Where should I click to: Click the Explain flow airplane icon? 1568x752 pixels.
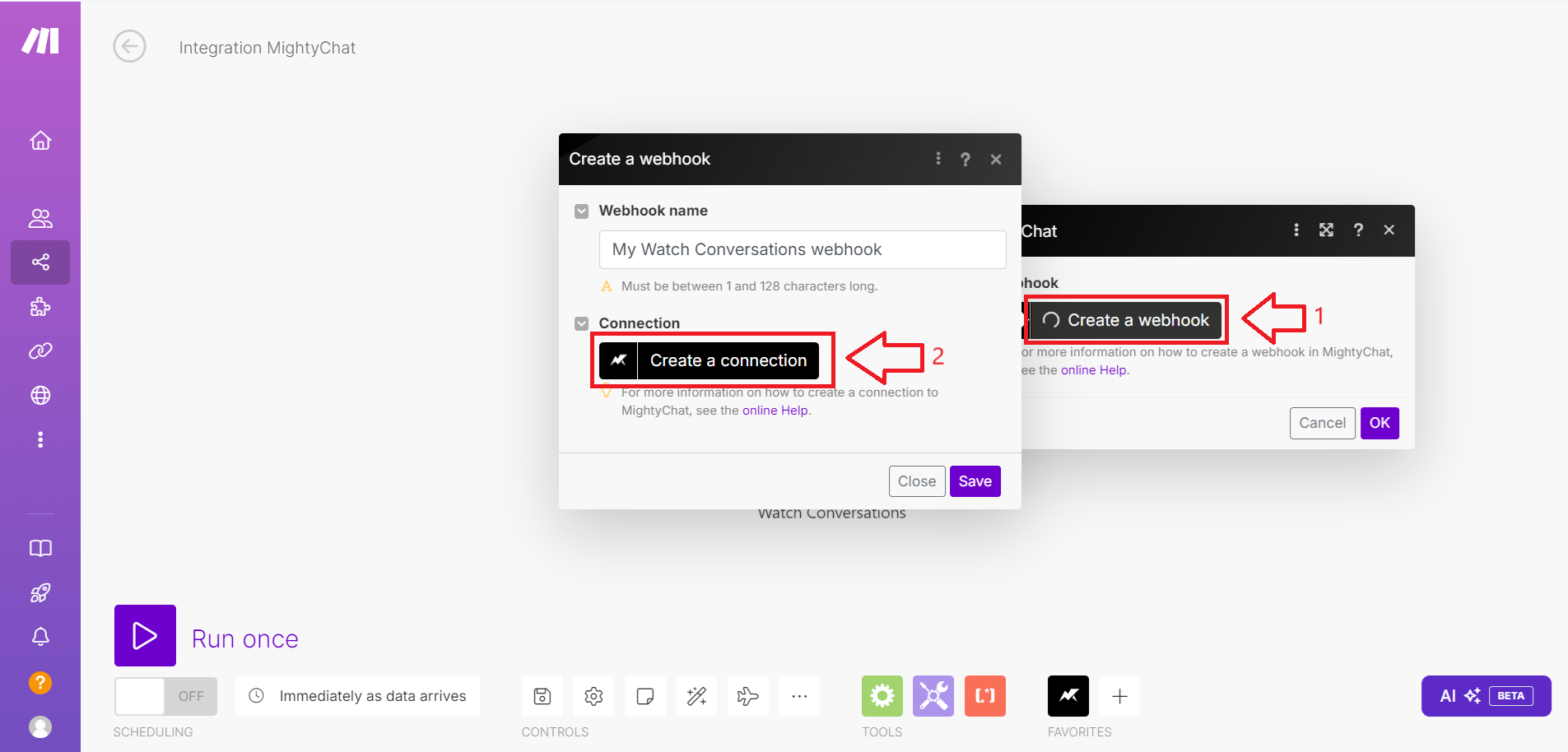[x=748, y=696]
